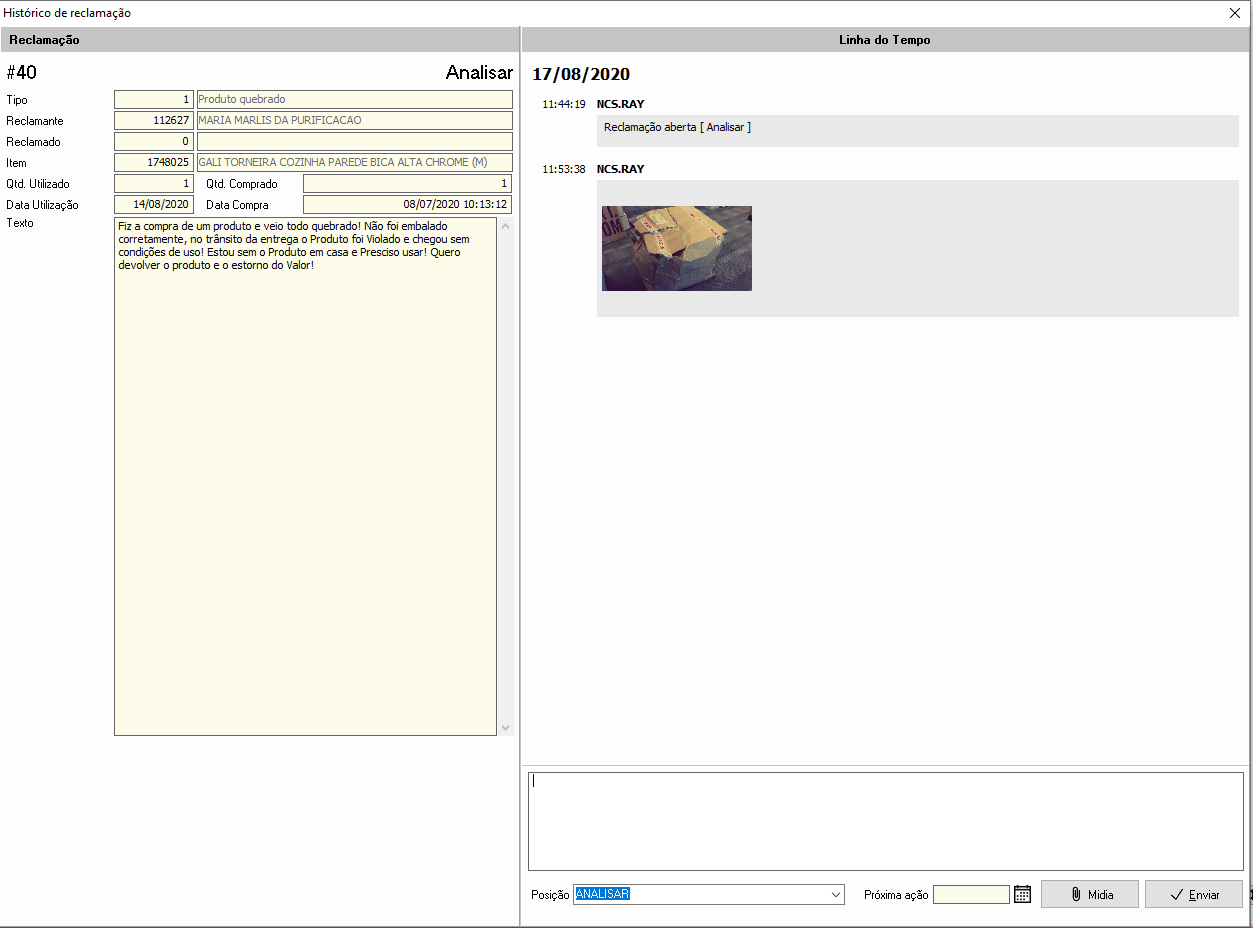
Task: Click into the Próxima ação date field
Action: [971, 894]
